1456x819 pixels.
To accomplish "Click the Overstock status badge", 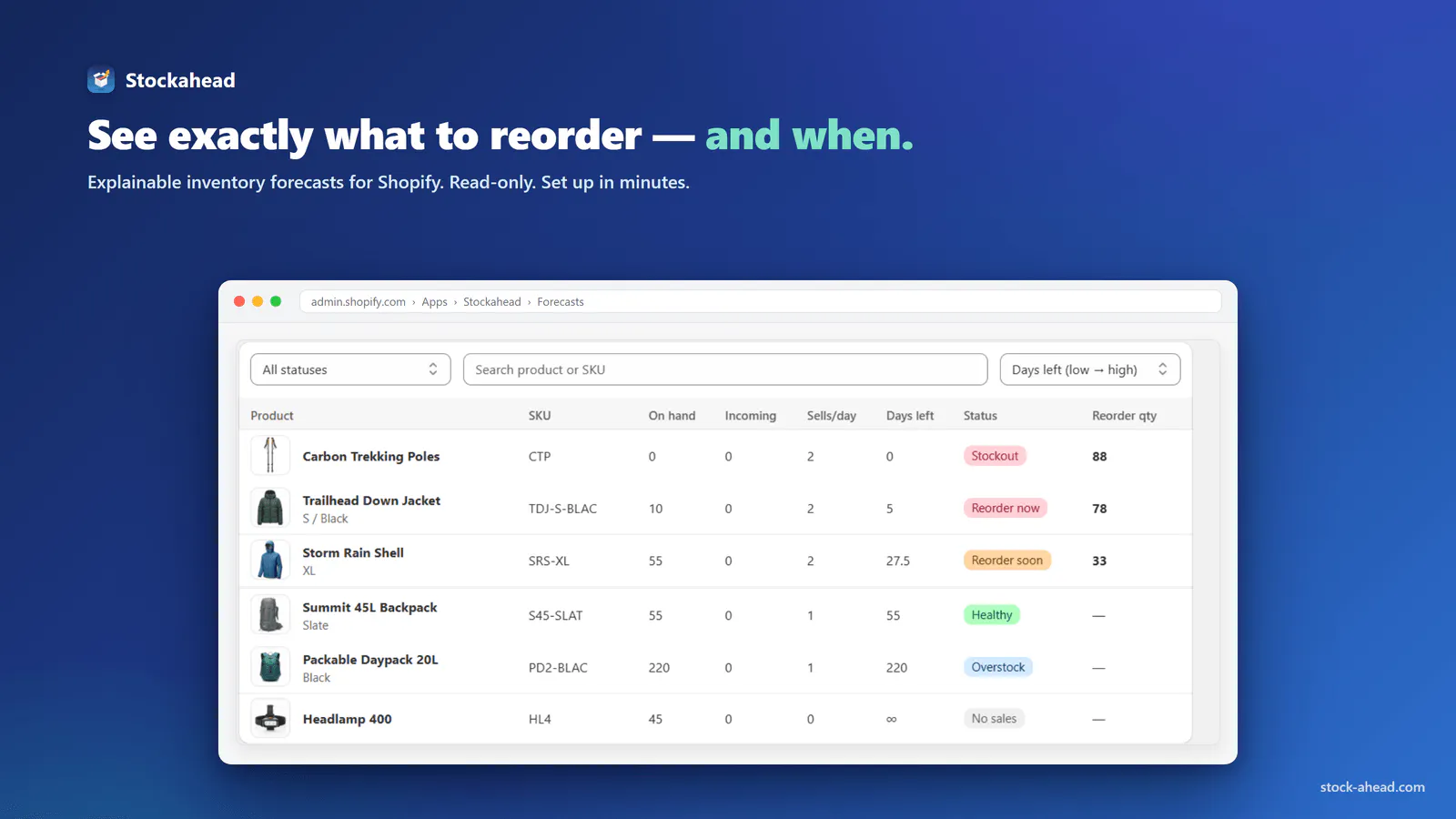I will [x=998, y=667].
